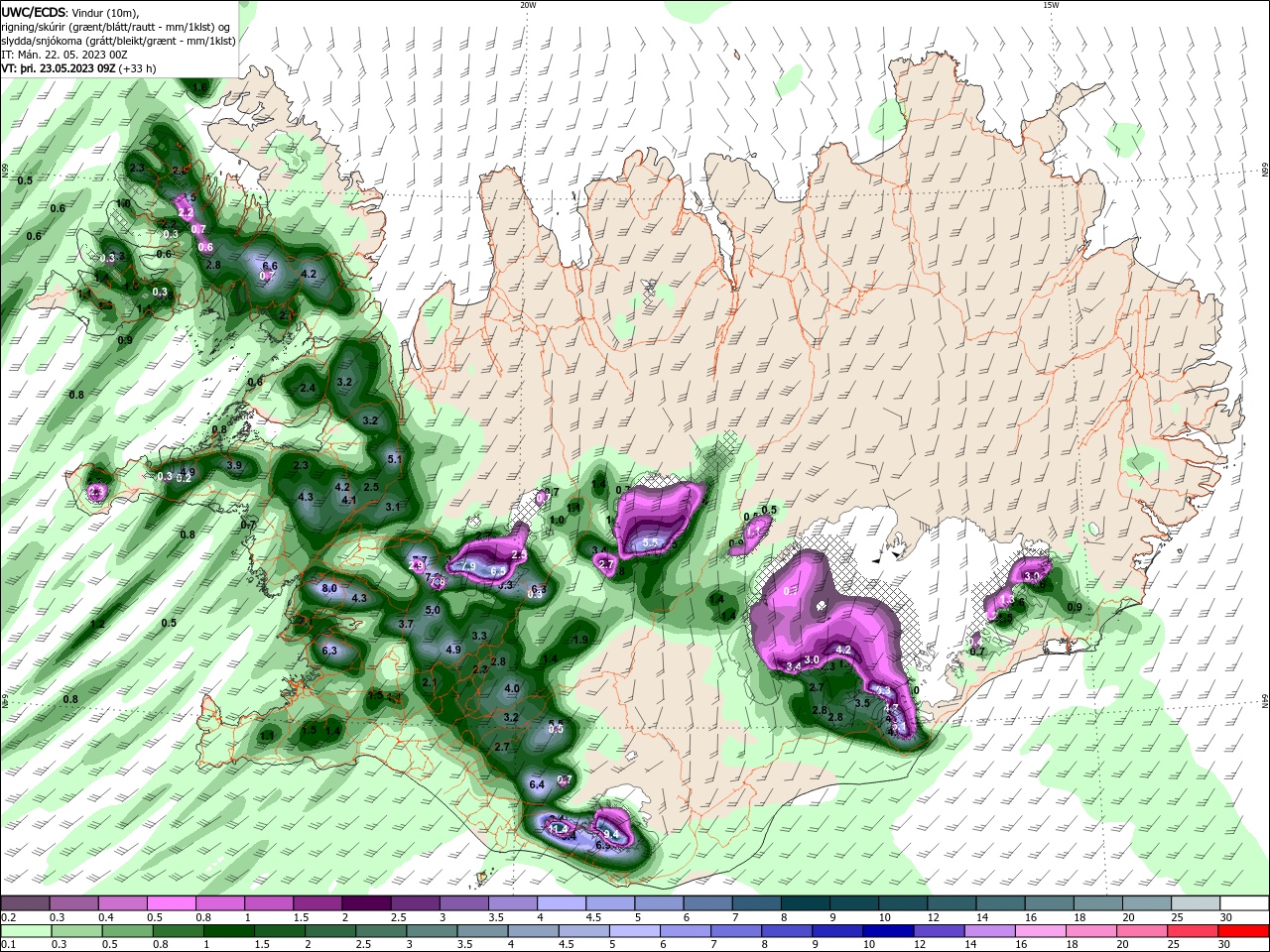The image size is (1270, 952).
Task: Click the 0.4 label in the snow legend
Action: tap(105, 917)
